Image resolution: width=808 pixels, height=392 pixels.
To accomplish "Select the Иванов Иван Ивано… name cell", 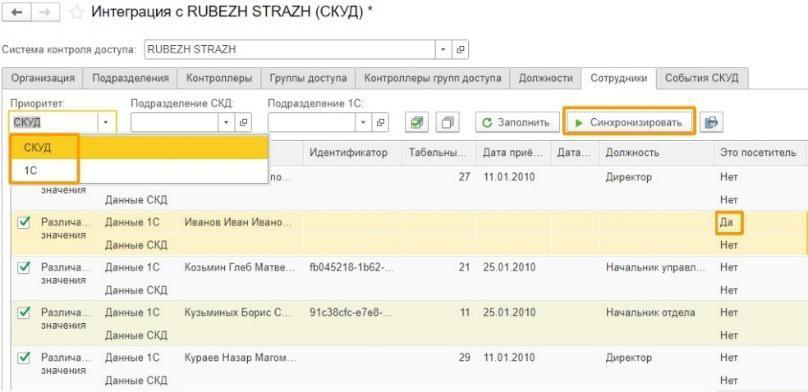I will point(239,223).
